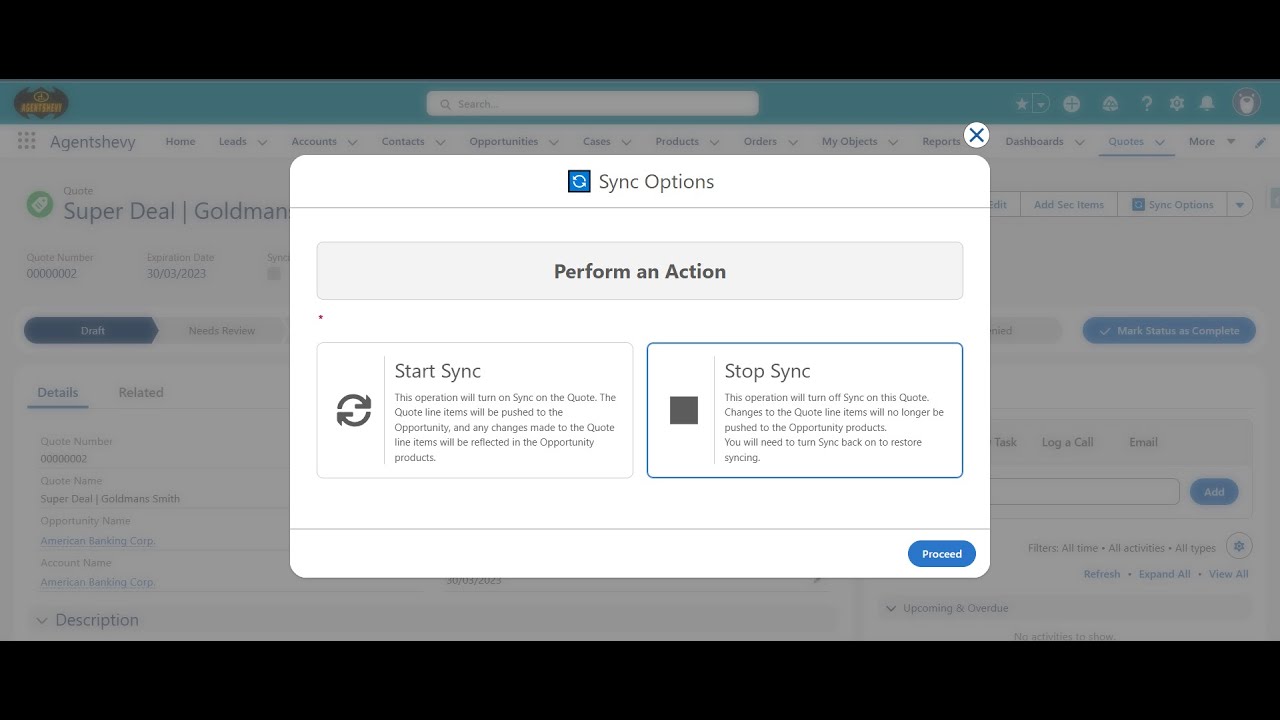Open the favorites list dropdown arrow
Viewport: 1280px width, 720px height.
(x=1041, y=104)
